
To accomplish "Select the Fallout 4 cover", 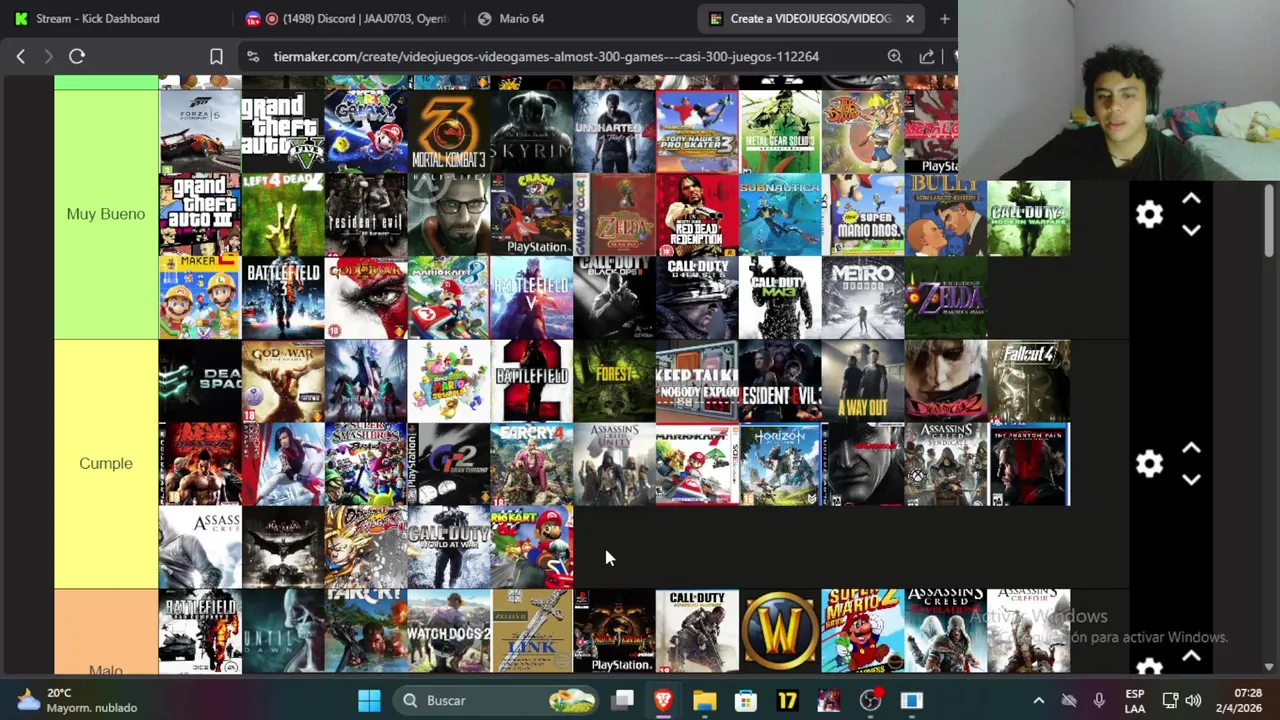I will point(1029,381).
